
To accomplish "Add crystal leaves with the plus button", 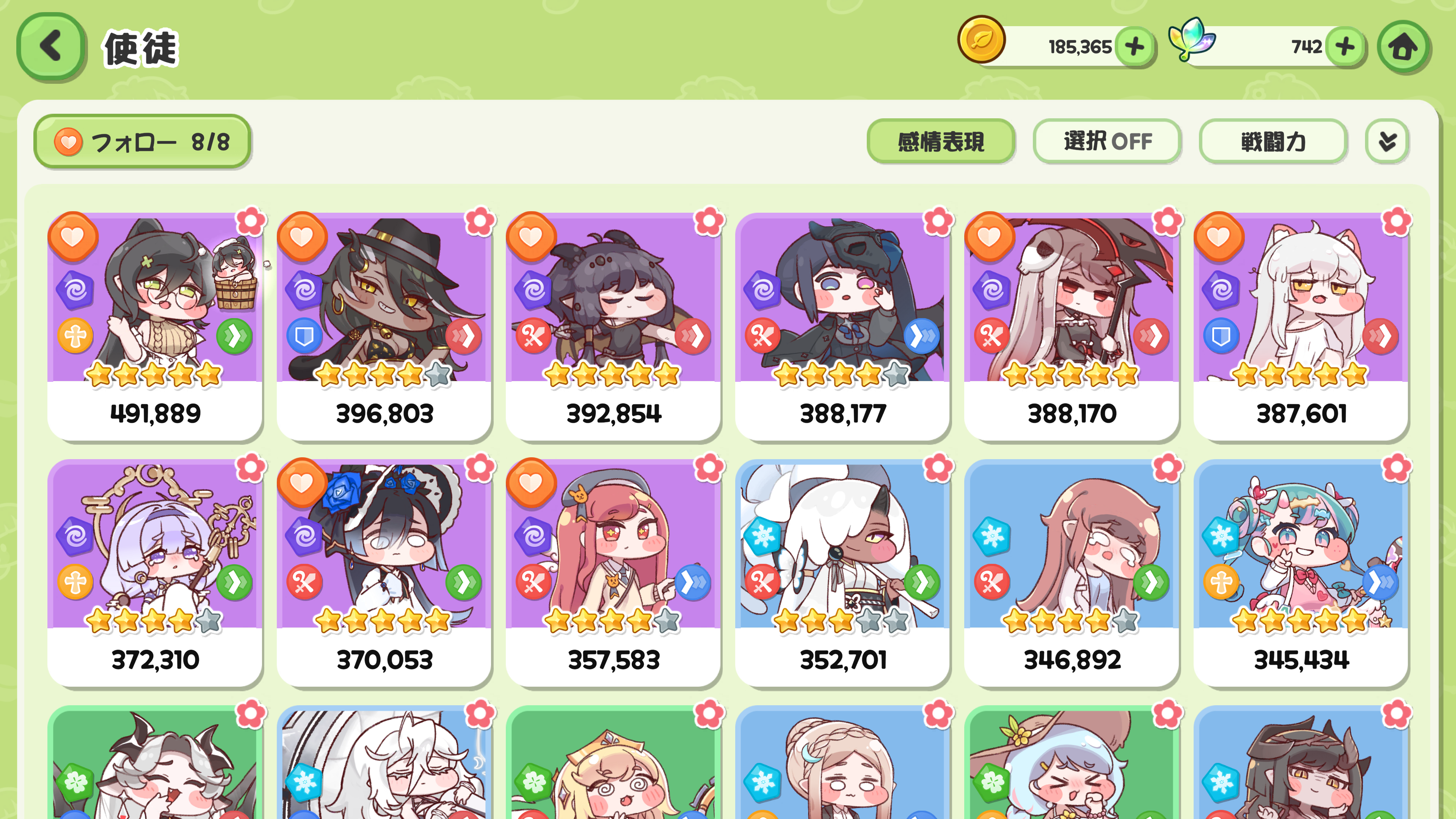I will point(1345,46).
